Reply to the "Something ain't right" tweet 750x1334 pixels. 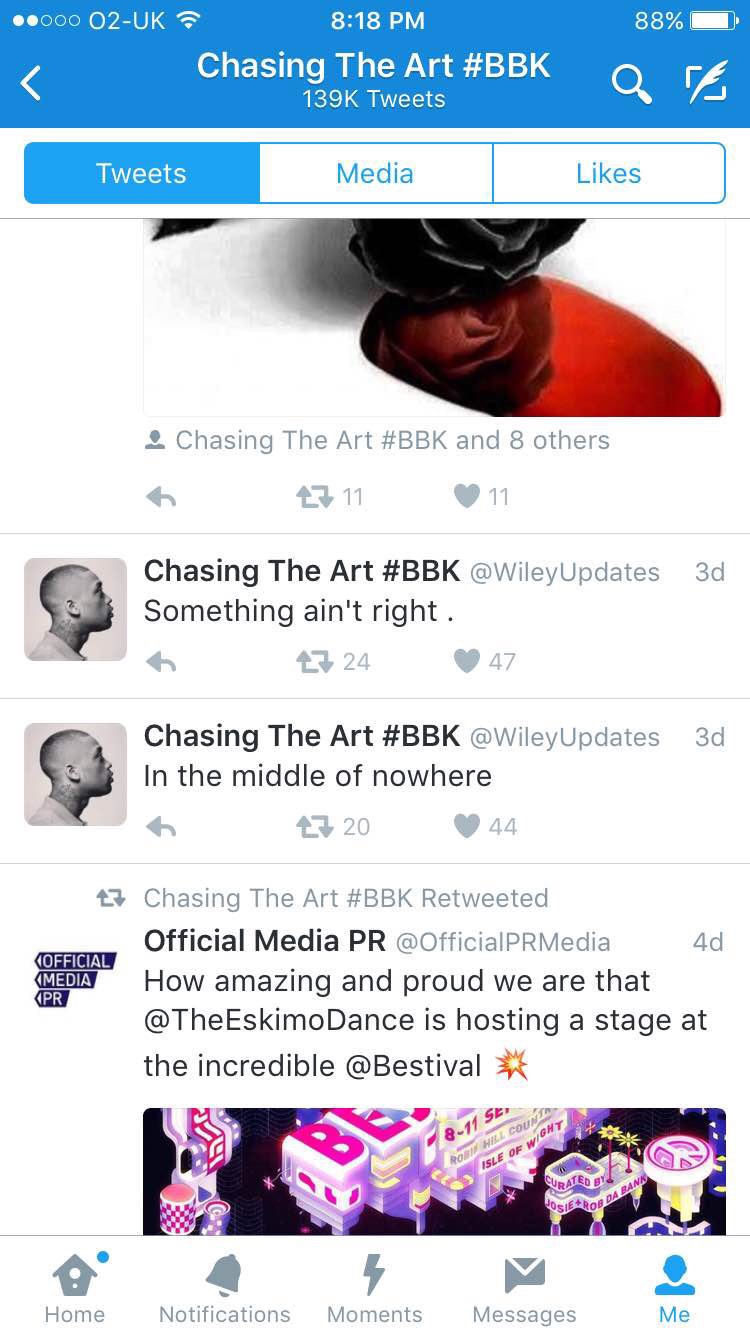[x=161, y=662]
